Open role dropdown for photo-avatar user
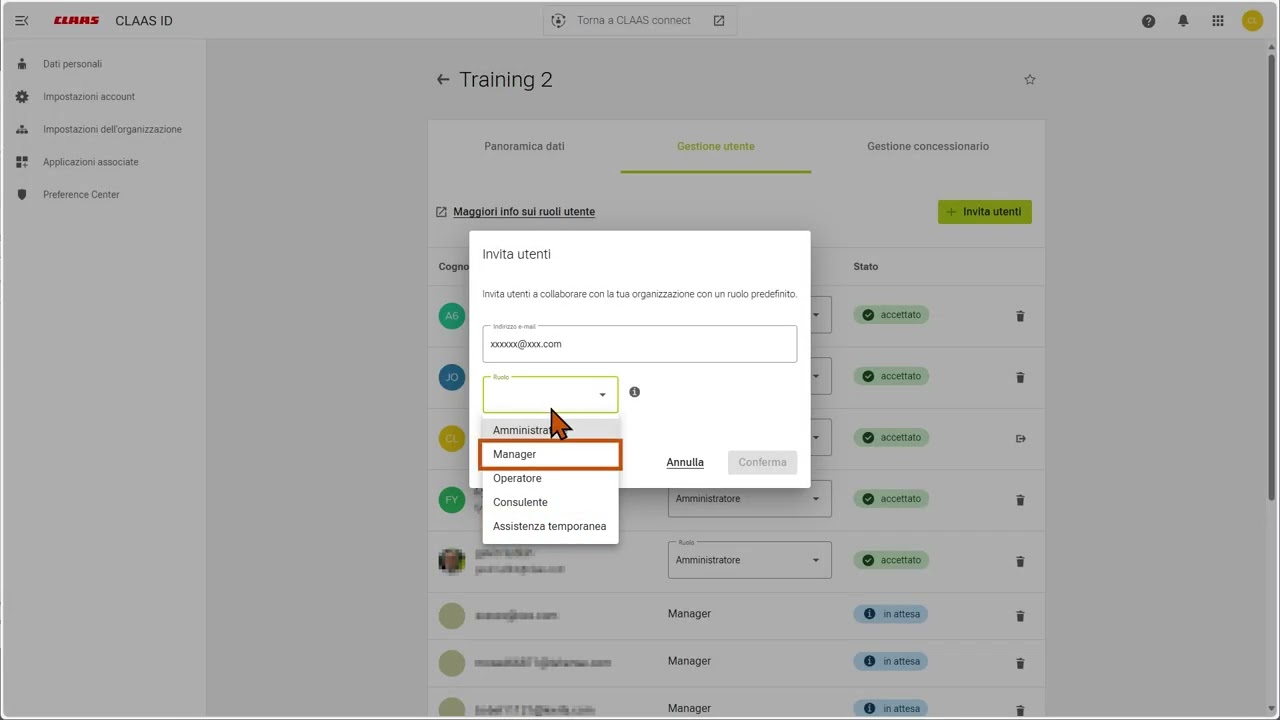This screenshot has height=720, width=1280. coord(750,560)
